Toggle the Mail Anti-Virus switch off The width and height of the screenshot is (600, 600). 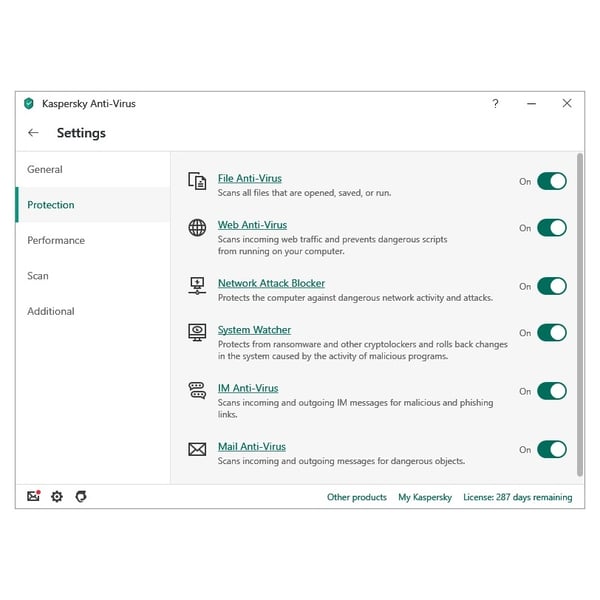click(x=551, y=449)
